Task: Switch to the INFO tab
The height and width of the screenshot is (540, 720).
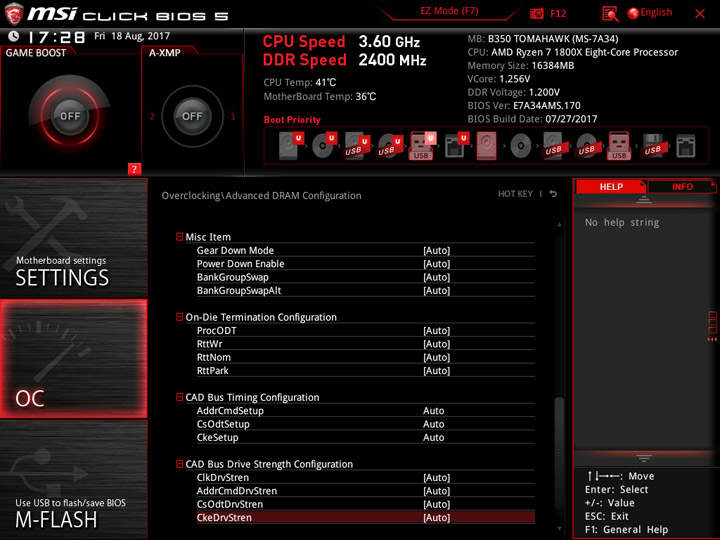Action: pos(682,186)
